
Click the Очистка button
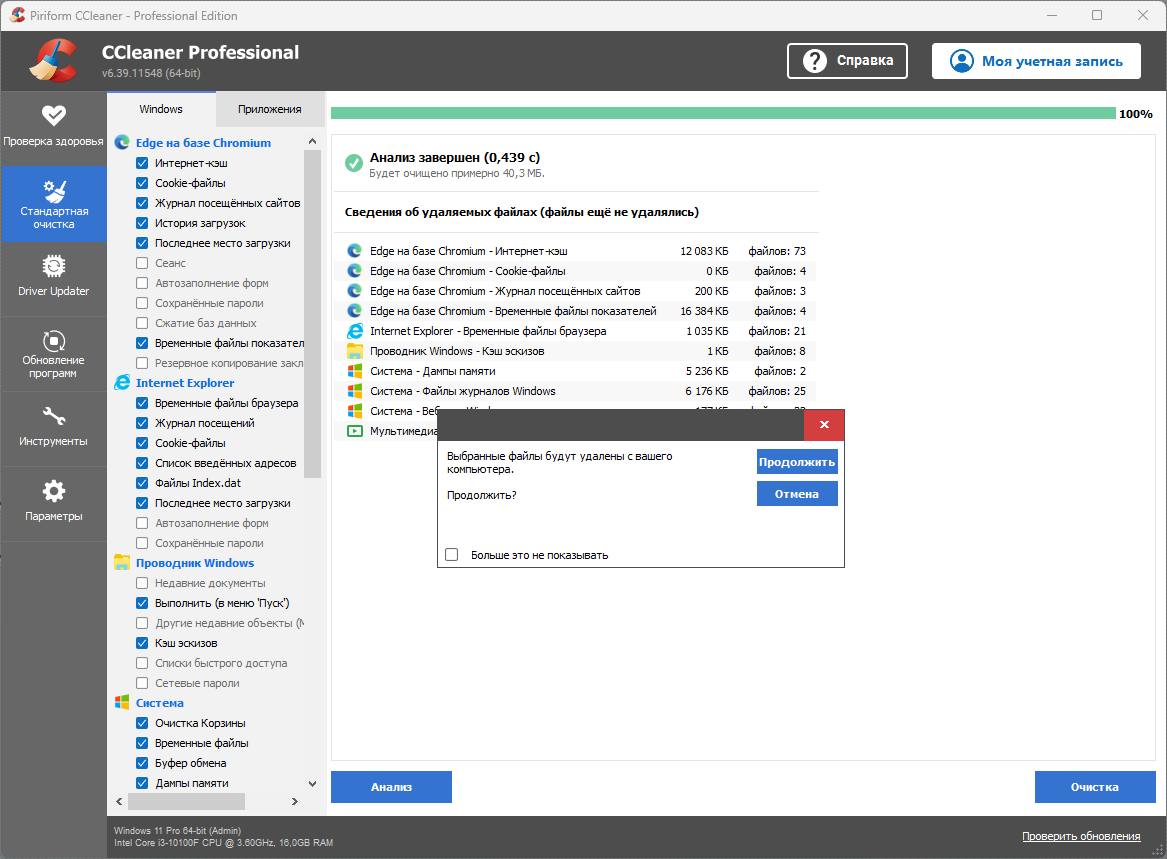point(1095,787)
